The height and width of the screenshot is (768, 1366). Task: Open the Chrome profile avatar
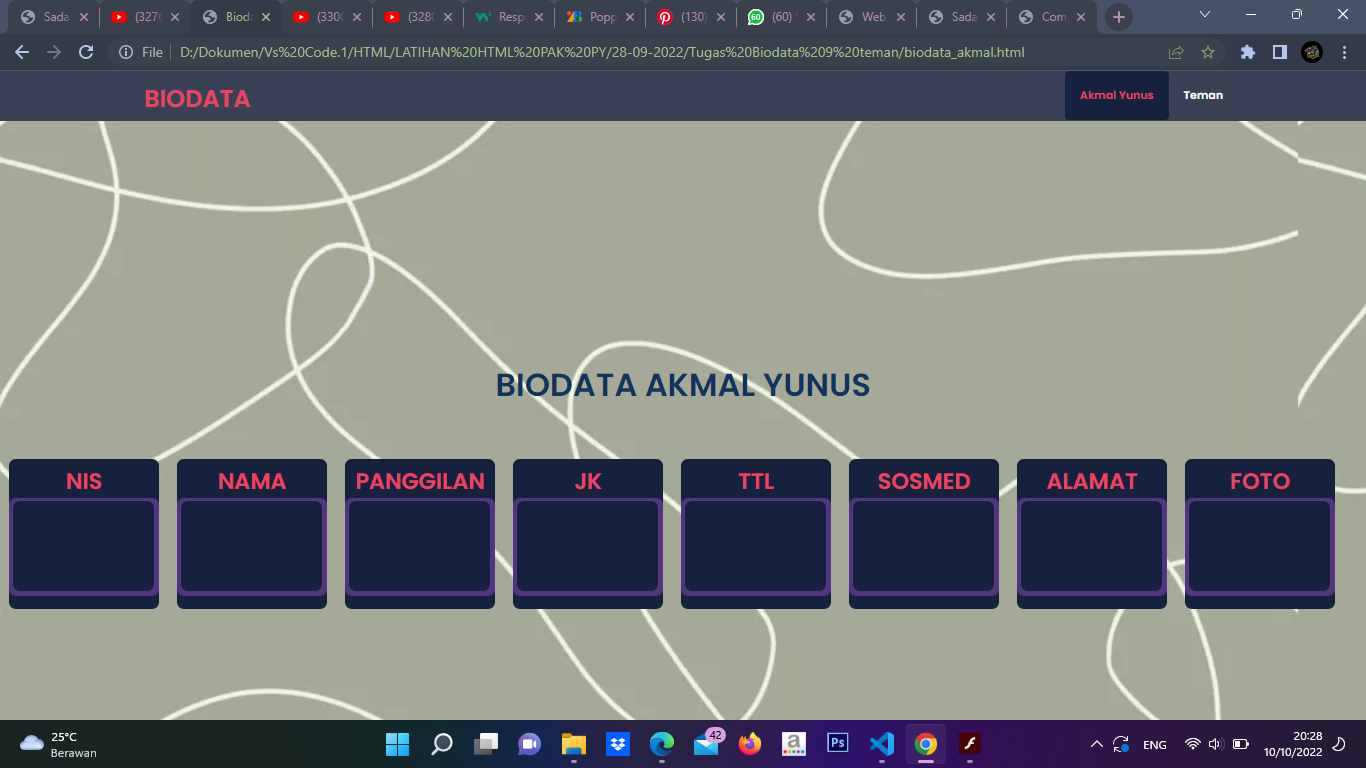(1312, 52)
